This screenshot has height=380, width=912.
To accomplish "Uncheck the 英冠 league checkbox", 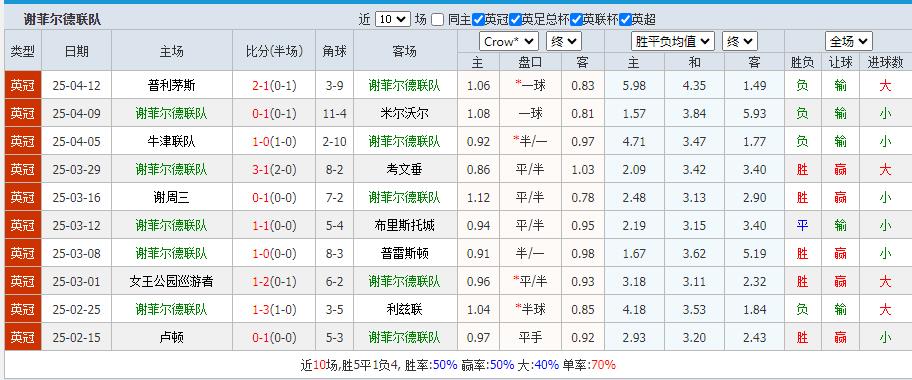I will pos(478,20).
